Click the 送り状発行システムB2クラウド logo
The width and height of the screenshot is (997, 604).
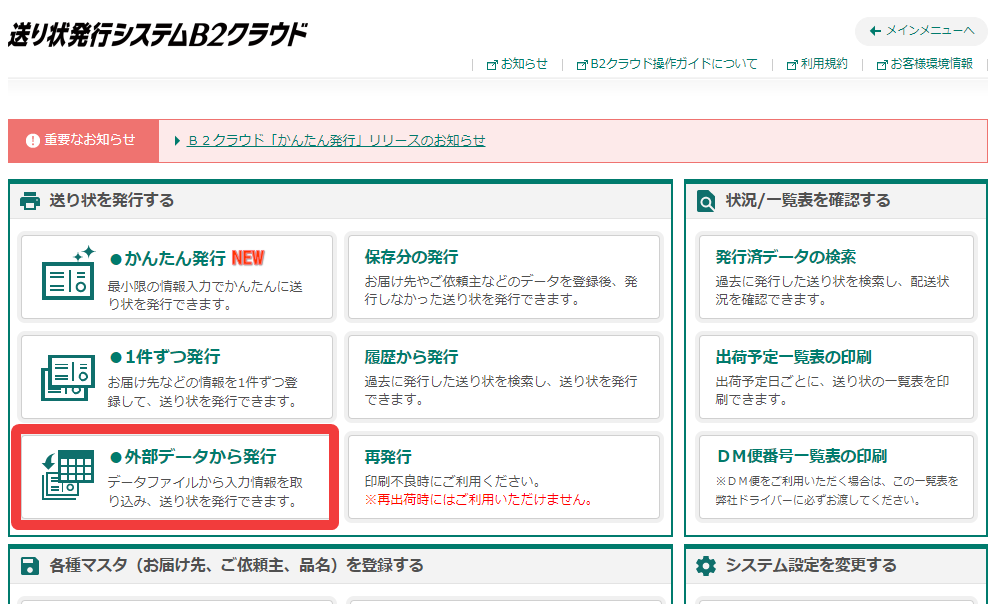(x=158, y=35)
